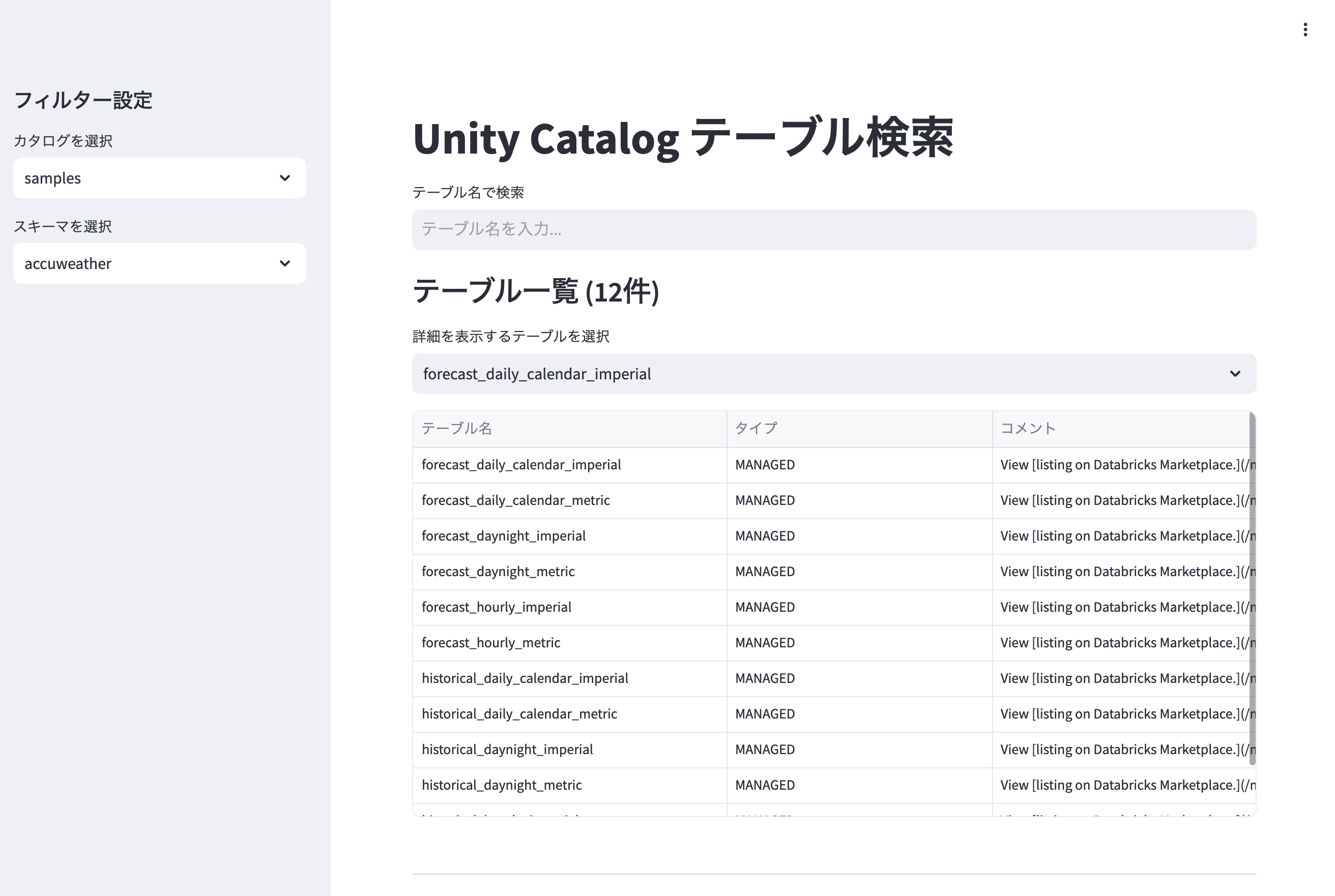Select the historical_daynight_metric table row

tap(501, 785)
